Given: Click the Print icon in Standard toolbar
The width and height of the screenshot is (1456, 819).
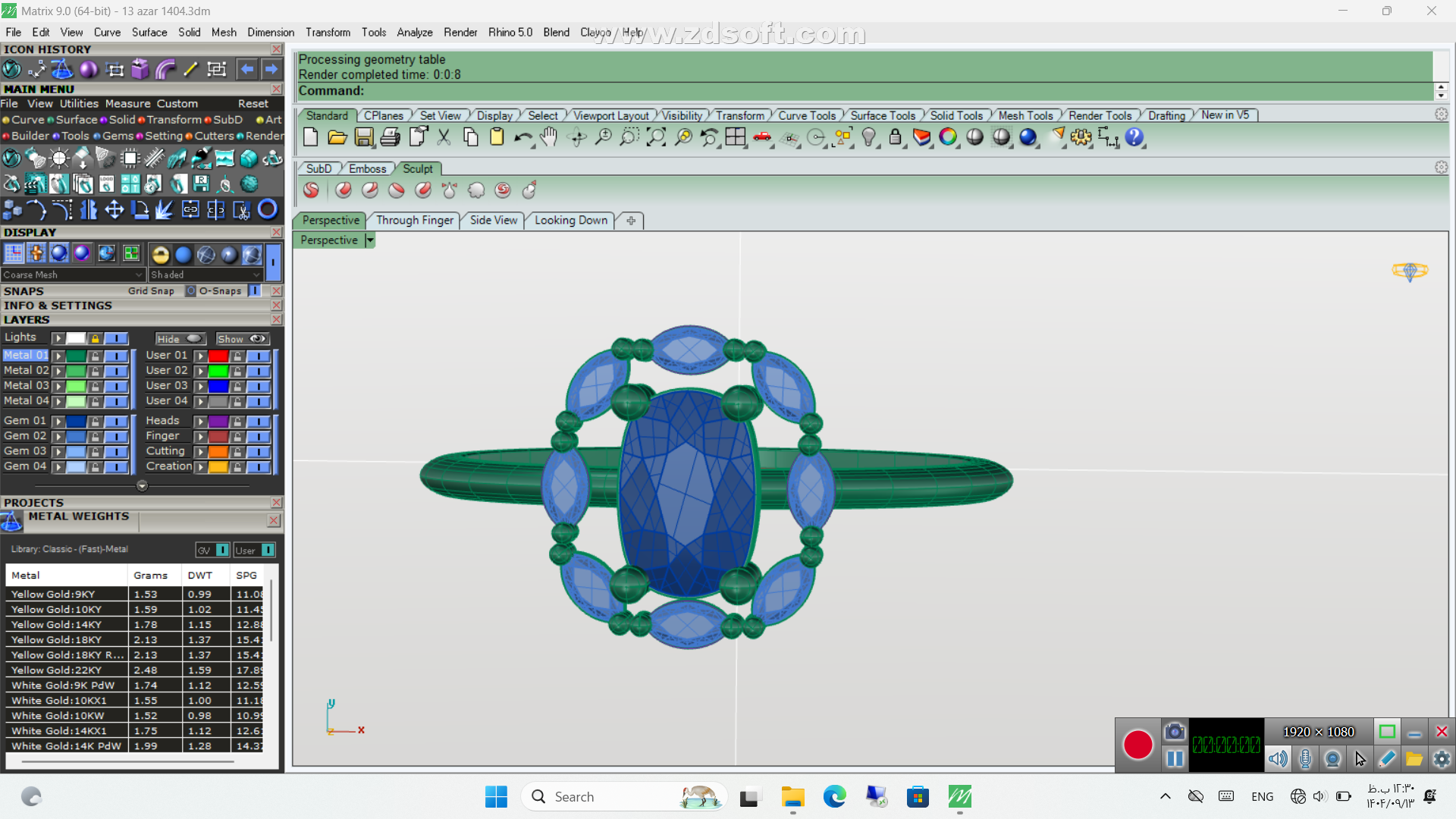Looking at the screenshot, I should (391, 137).
